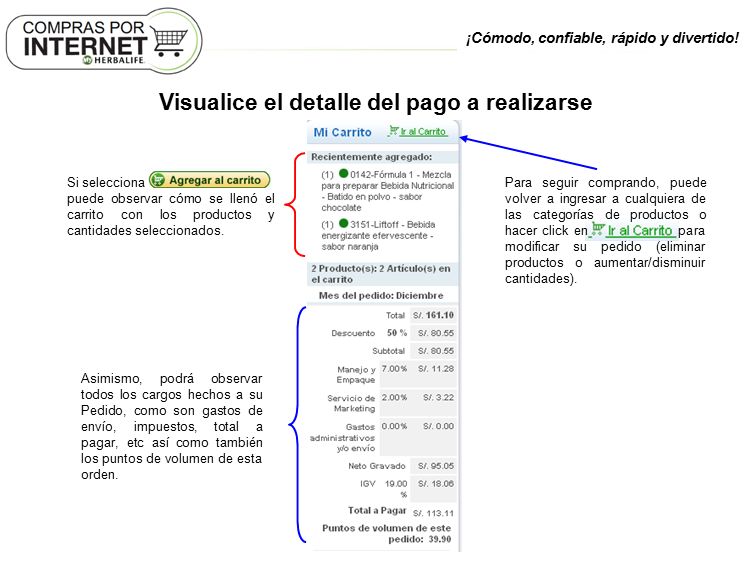This screenshot has width=752, height=564.
Task: Click the shopping cart graphic in the logo
Action: pos(169,41)
